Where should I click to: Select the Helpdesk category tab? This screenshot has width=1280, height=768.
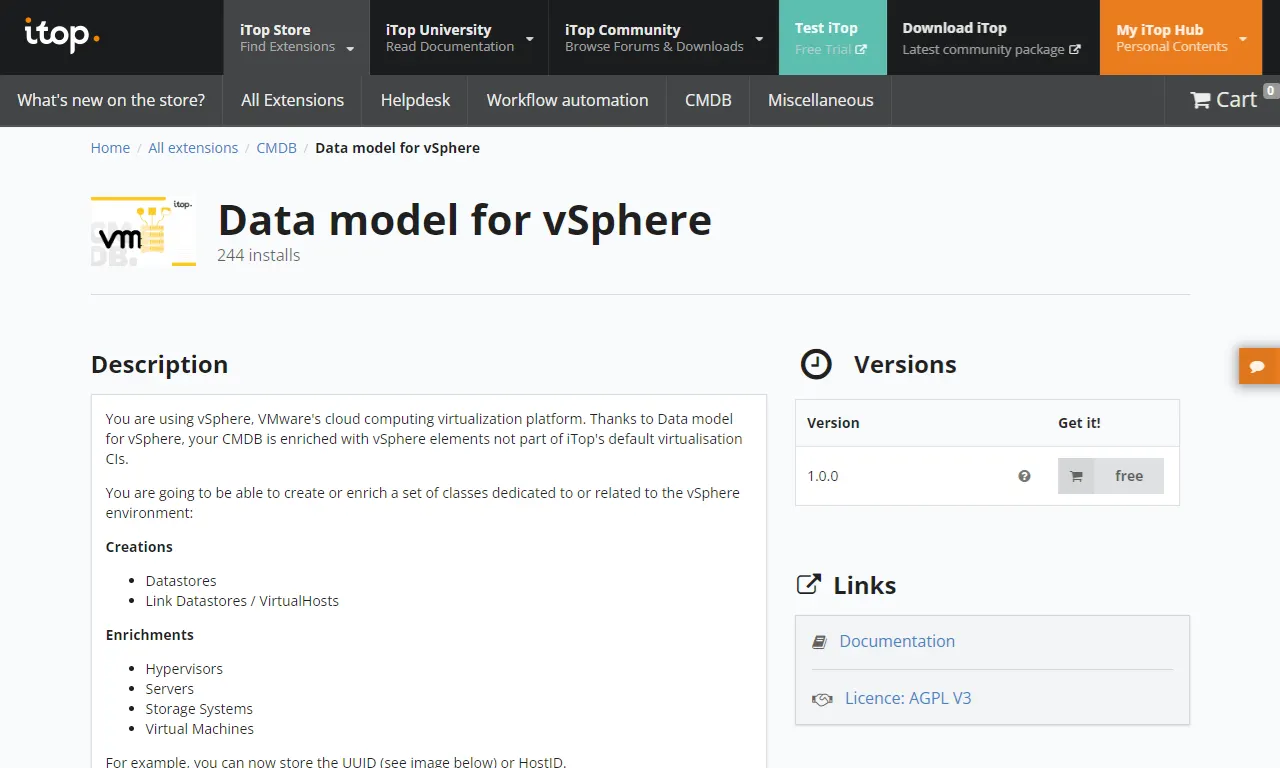415,100
